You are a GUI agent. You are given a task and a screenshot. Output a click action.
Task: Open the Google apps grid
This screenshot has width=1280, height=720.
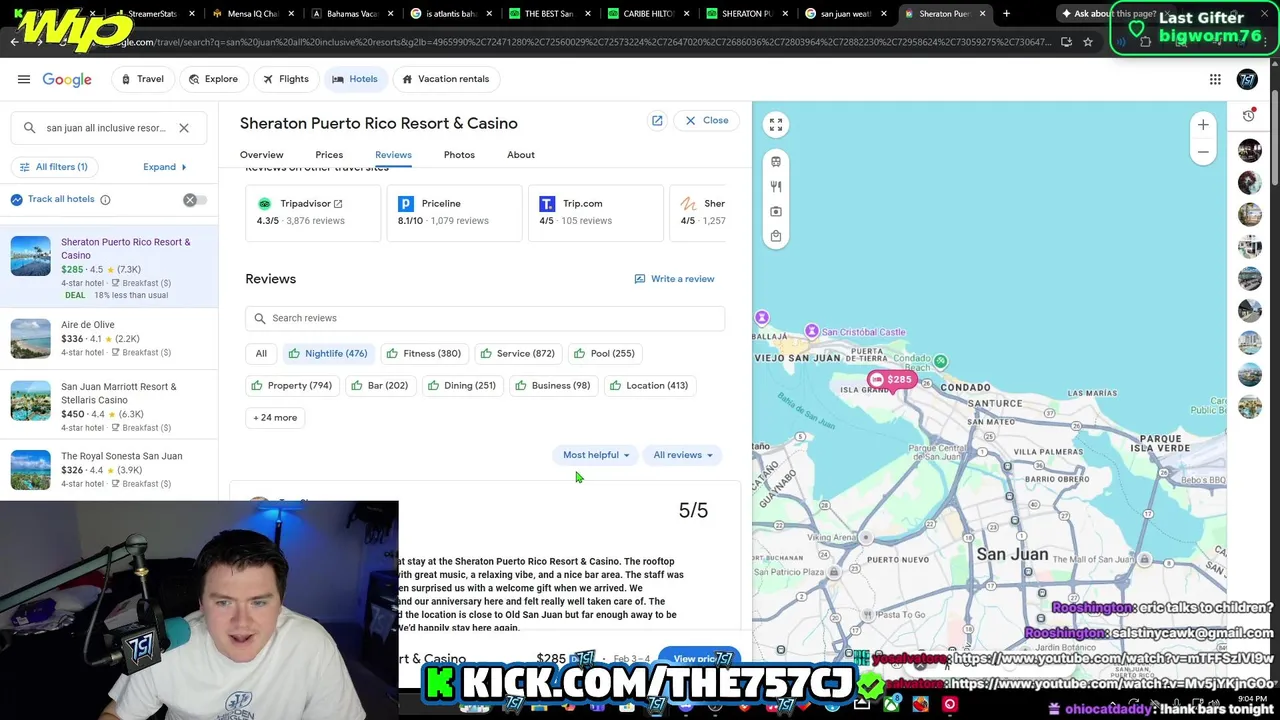coord(1215,79)
